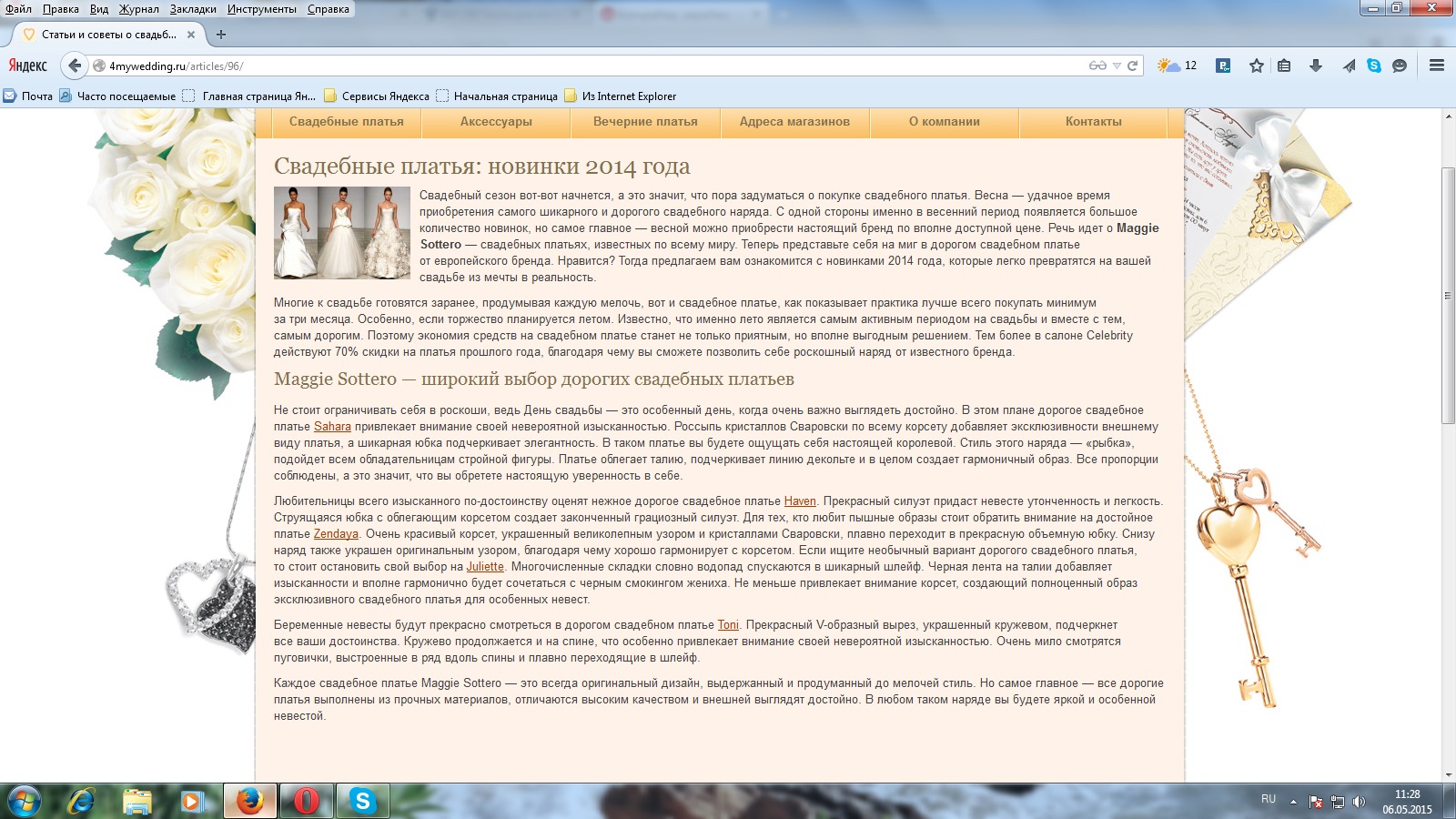Open the Сервисы Яндекса bookmarks folder
This screenshot has width=1456, height=819.
pyautogui.click(x=377, y=96)
